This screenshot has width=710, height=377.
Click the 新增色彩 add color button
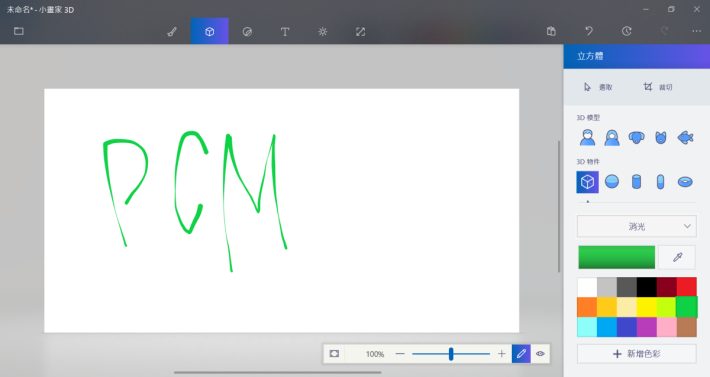(x=636, y=354)
